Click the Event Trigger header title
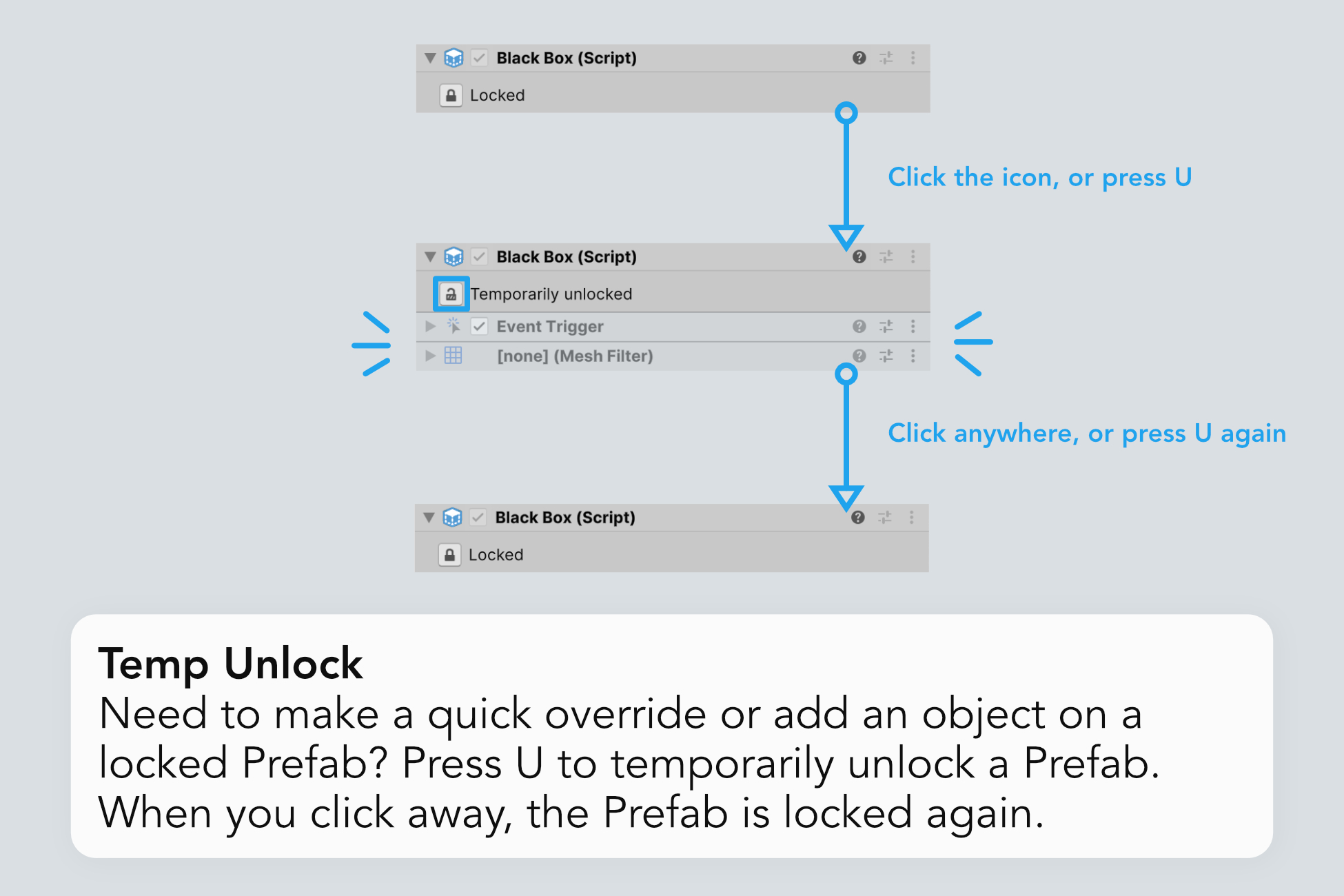Viewport: 1344px width, 896px height. pyautogui.click(x=549, y=327)
